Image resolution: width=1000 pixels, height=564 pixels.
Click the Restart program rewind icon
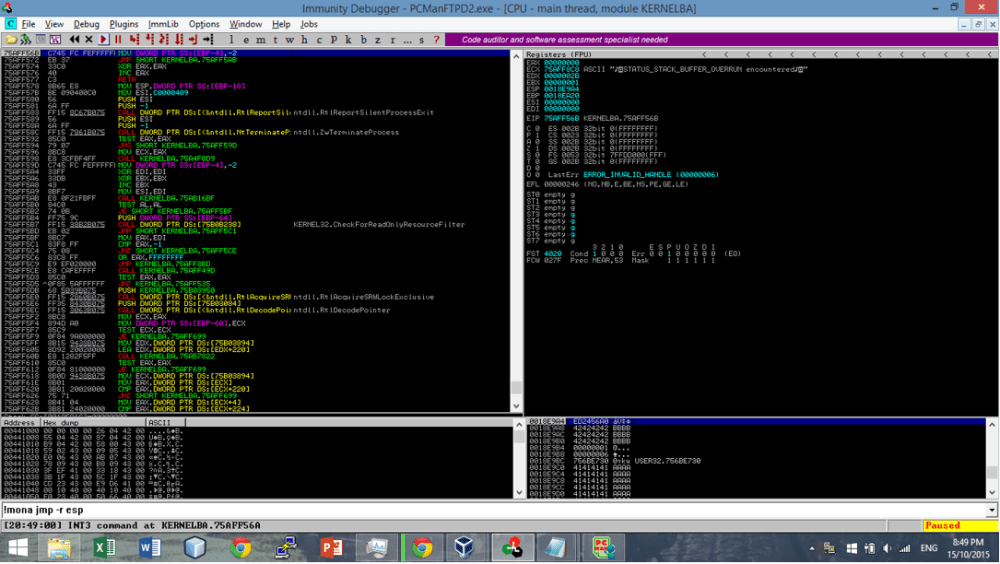[74, 40]
